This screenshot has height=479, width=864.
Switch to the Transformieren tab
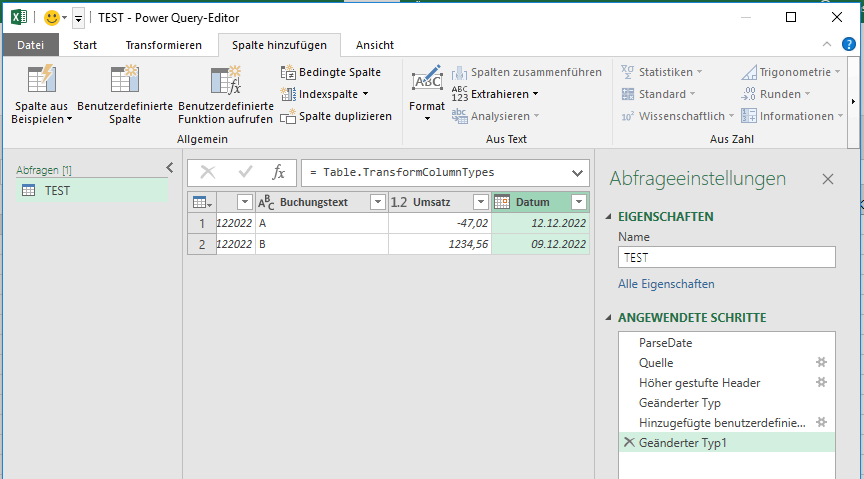(x=164, y=45)
